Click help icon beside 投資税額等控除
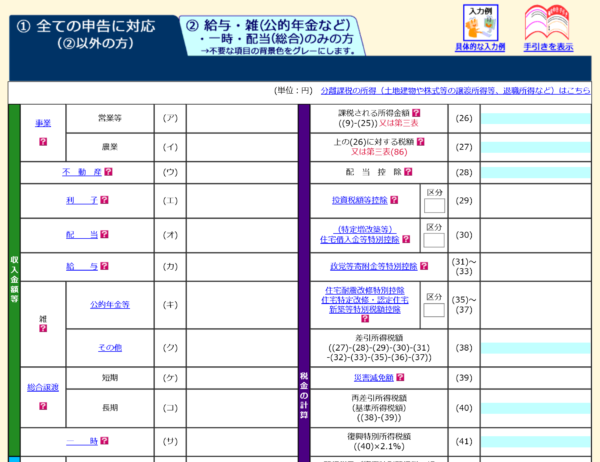This screenshot has width=600, height=462. (x=394, y=200)
